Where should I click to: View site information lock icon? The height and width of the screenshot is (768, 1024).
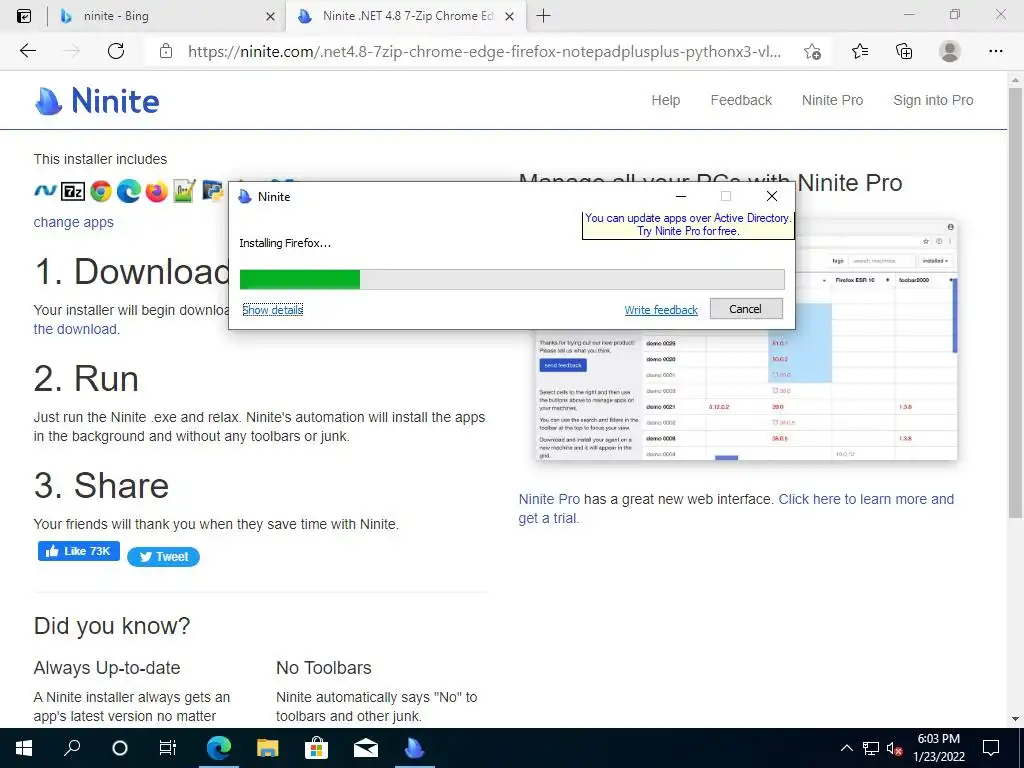tap(166, 51)
